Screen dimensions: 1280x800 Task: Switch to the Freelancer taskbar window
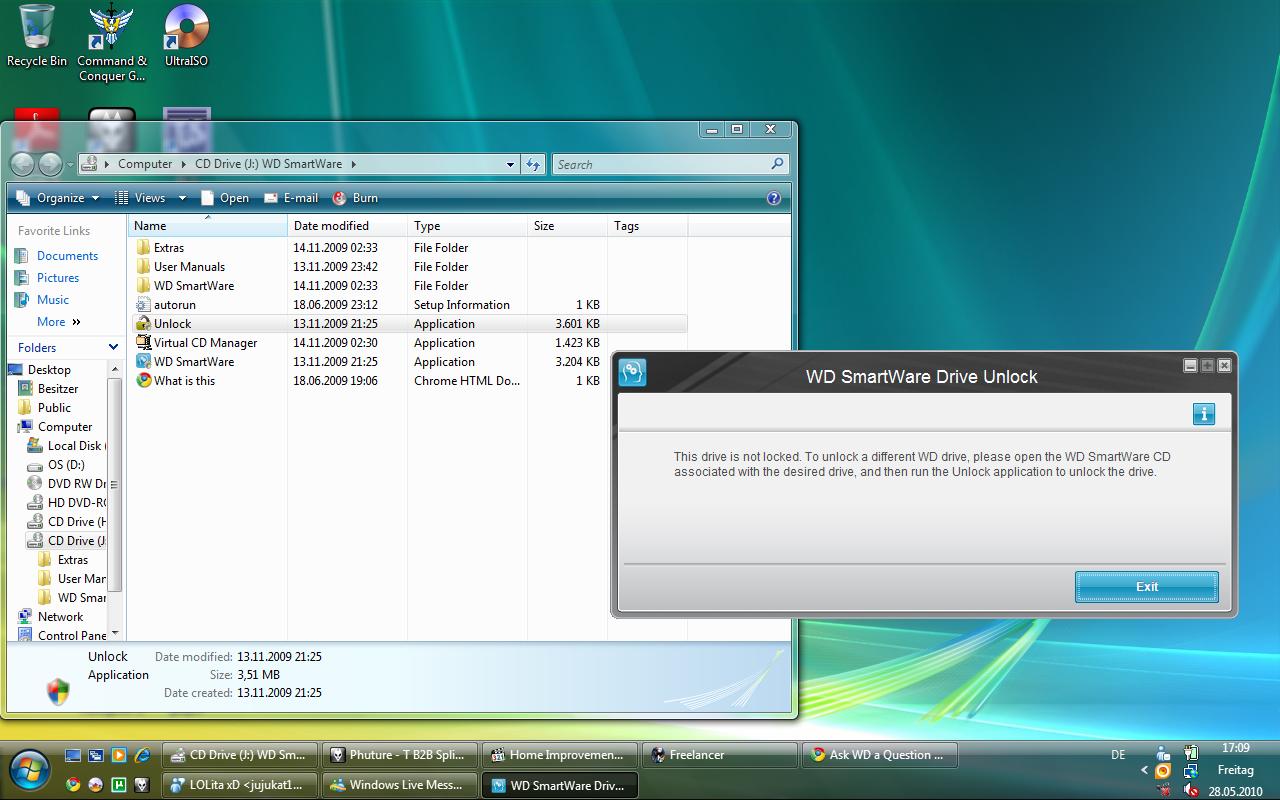719,755
